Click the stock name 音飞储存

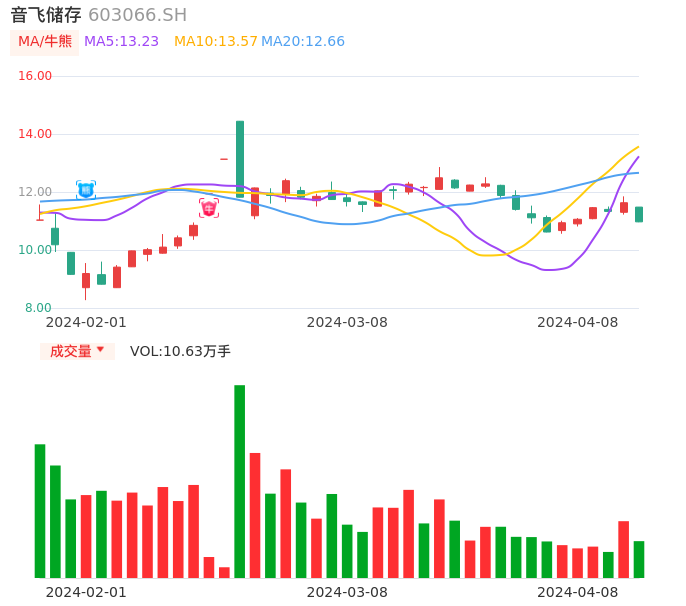click(46, 15)
